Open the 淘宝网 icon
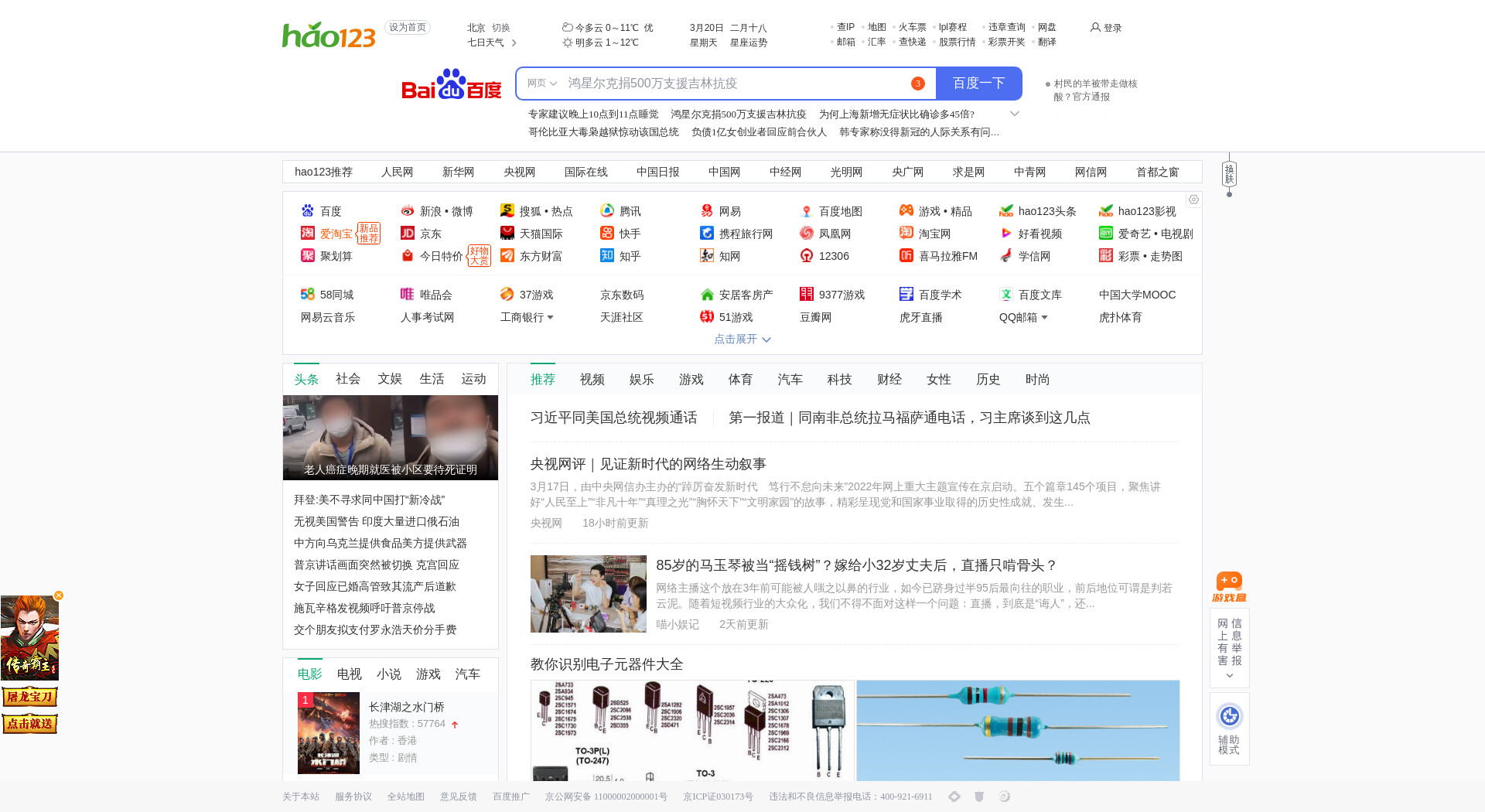Image resolution: width=1485 pixels, height=812 pixels. point(906,234)
